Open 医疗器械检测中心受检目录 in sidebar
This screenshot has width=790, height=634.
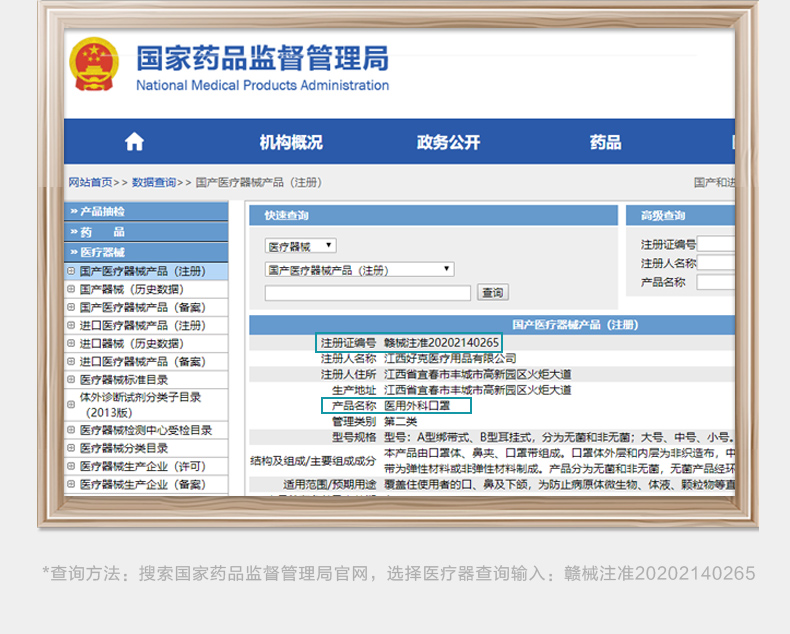coord(146,430)
